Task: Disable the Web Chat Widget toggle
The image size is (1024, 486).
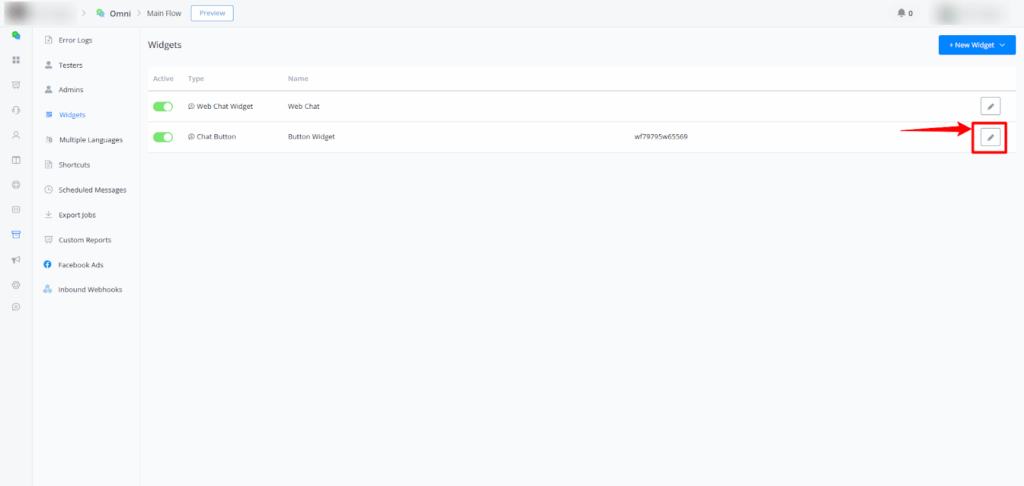Action: (x=163, y=106)
